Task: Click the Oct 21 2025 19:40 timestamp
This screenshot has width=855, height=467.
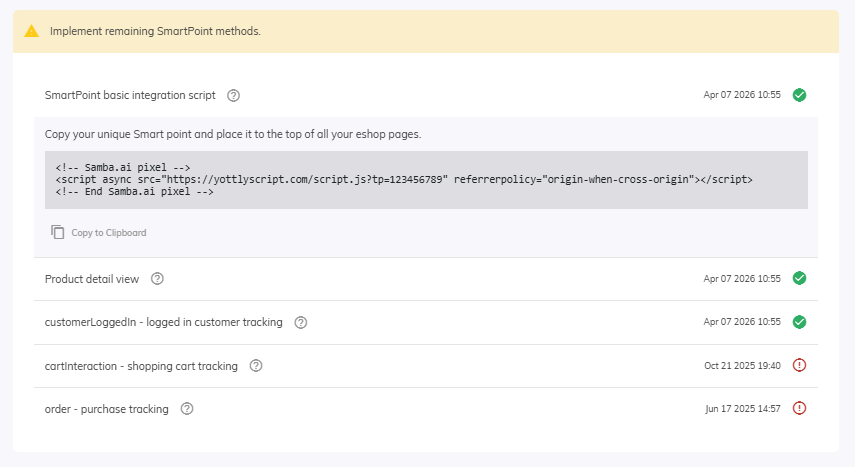Action: pos(742,366)
